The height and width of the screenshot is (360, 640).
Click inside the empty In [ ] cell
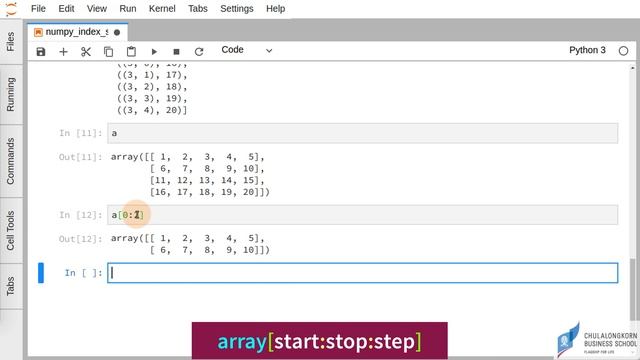pyautogui.click(x=362, y=273)
